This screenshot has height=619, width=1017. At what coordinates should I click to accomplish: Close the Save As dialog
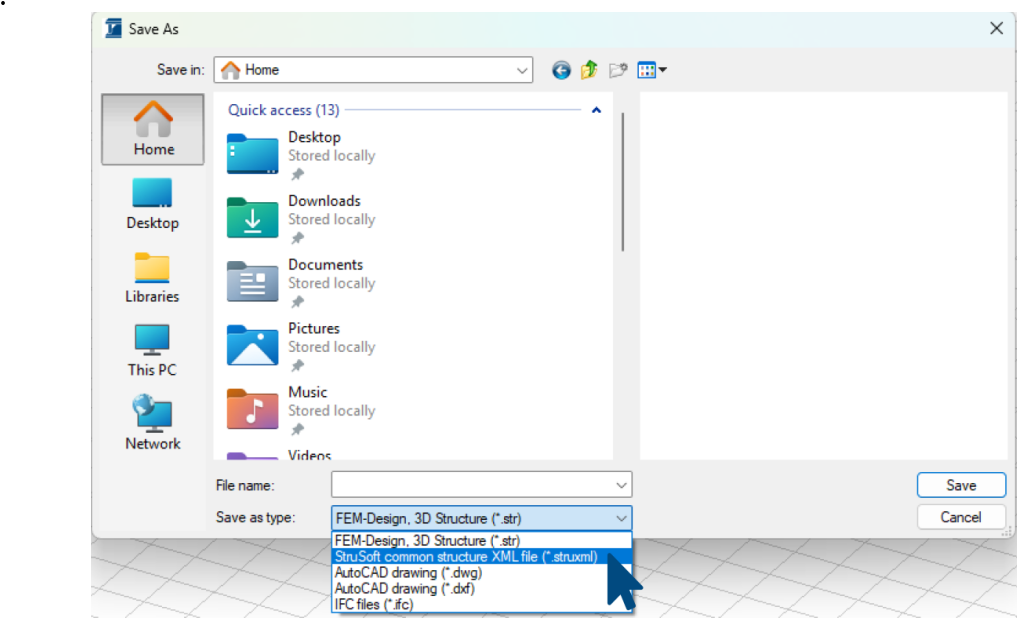click(x=996, y=29)
